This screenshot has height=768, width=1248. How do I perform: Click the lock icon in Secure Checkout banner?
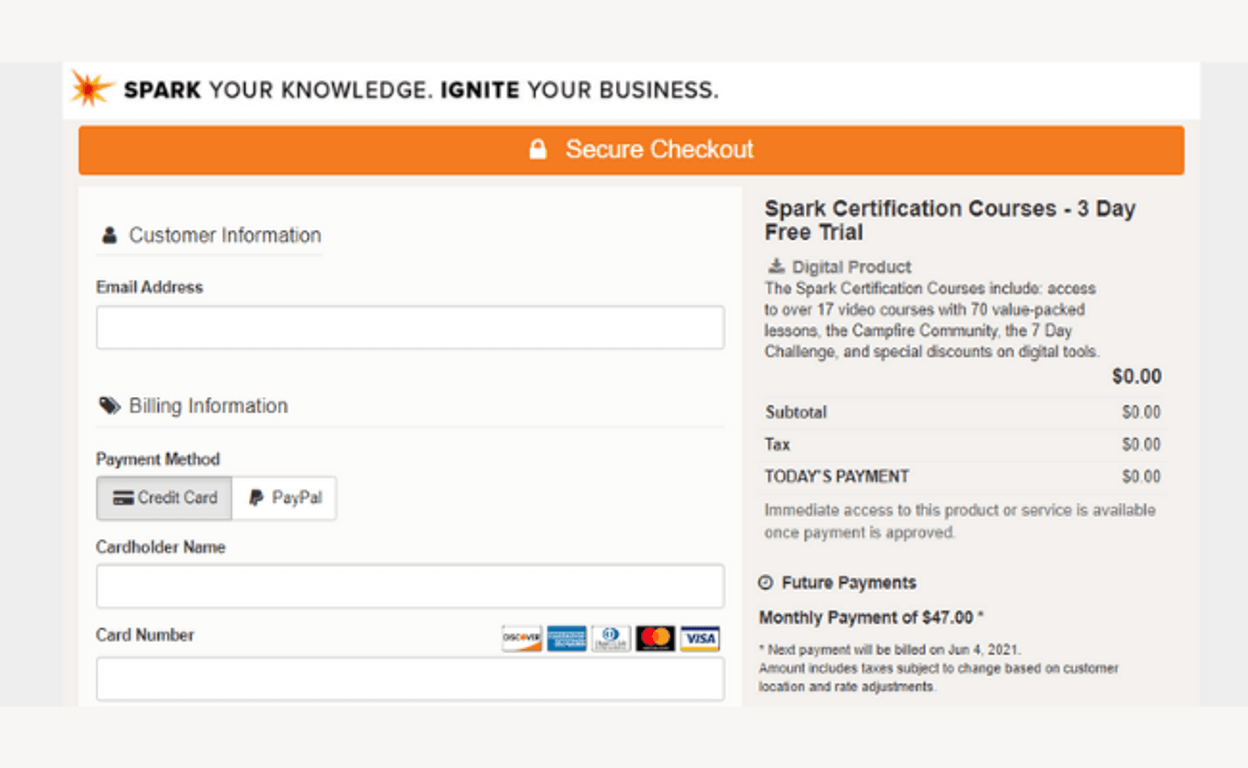[x=538, y=150]
